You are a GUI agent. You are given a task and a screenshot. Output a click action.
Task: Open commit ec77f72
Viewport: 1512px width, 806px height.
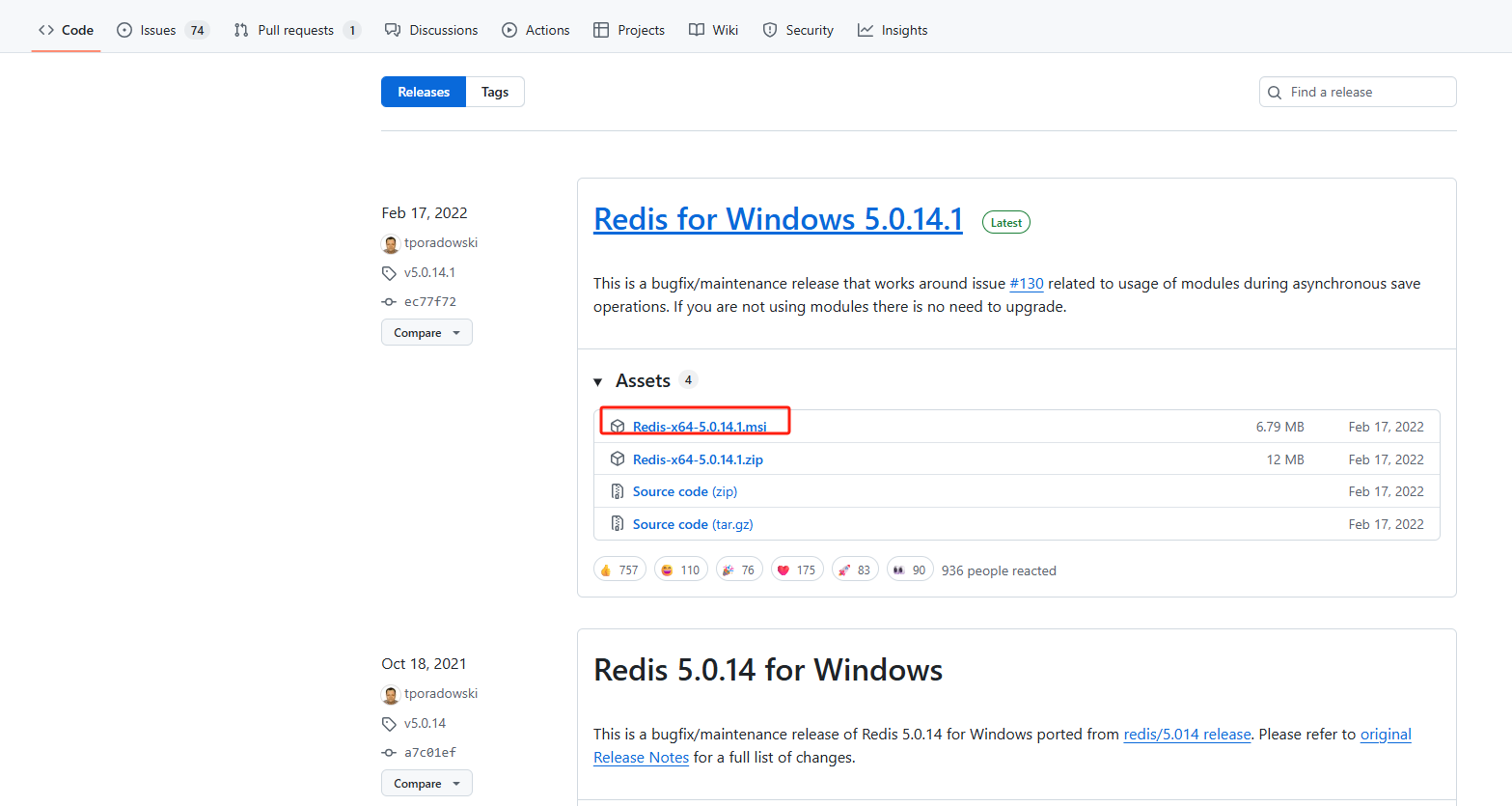[x=430, y=301]
